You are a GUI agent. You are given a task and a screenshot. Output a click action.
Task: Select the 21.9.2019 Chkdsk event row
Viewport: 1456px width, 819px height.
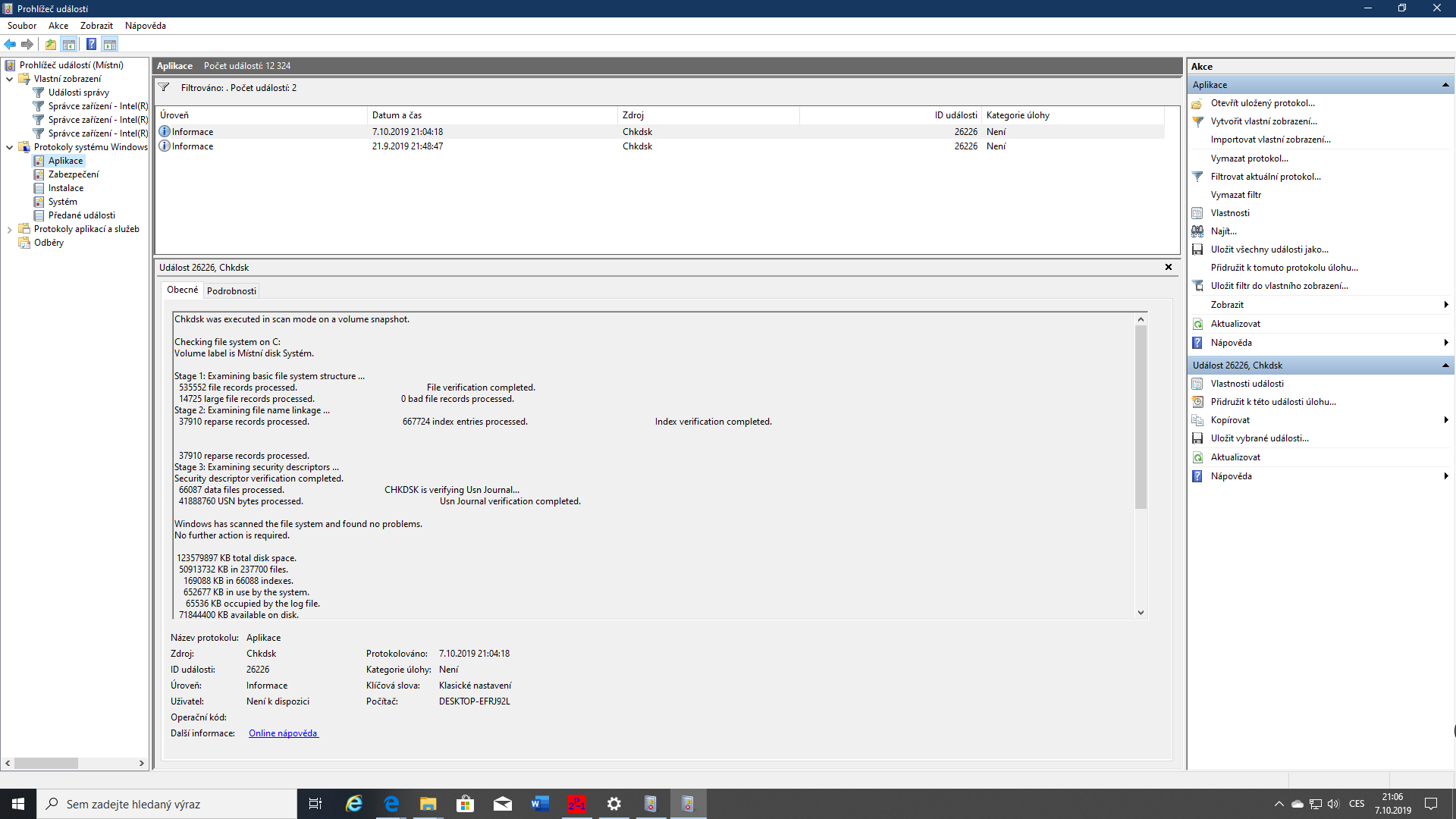pyautogui.click(x=409, y=146)
